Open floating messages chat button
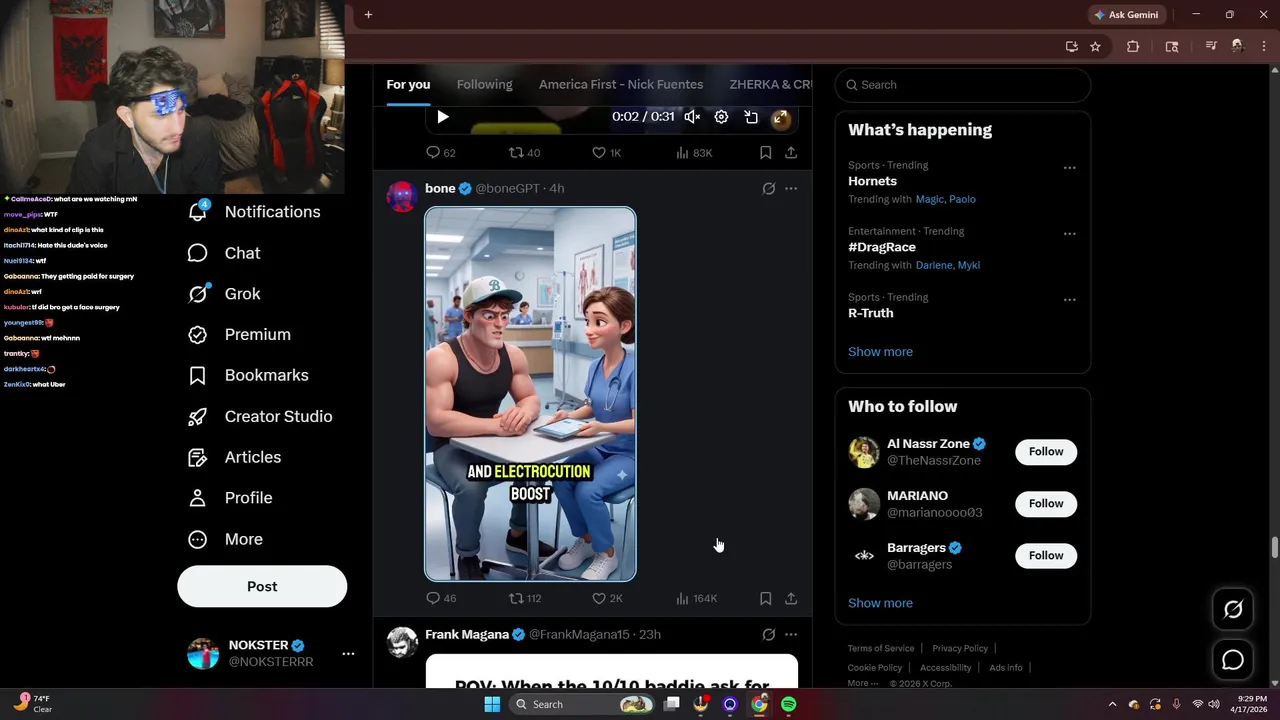Screen dimensions: 1280x720 coord(1233,660)
